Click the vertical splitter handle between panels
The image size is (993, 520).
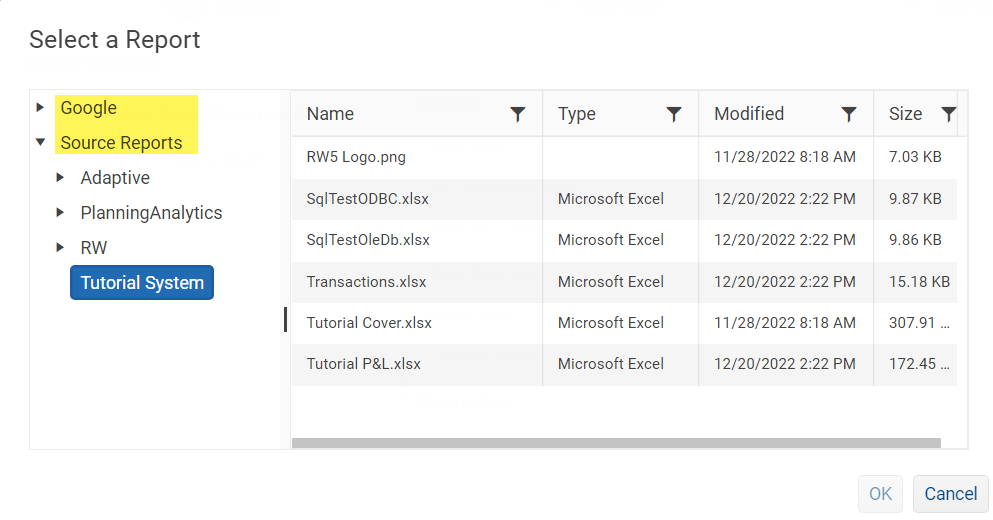point(286,319)
